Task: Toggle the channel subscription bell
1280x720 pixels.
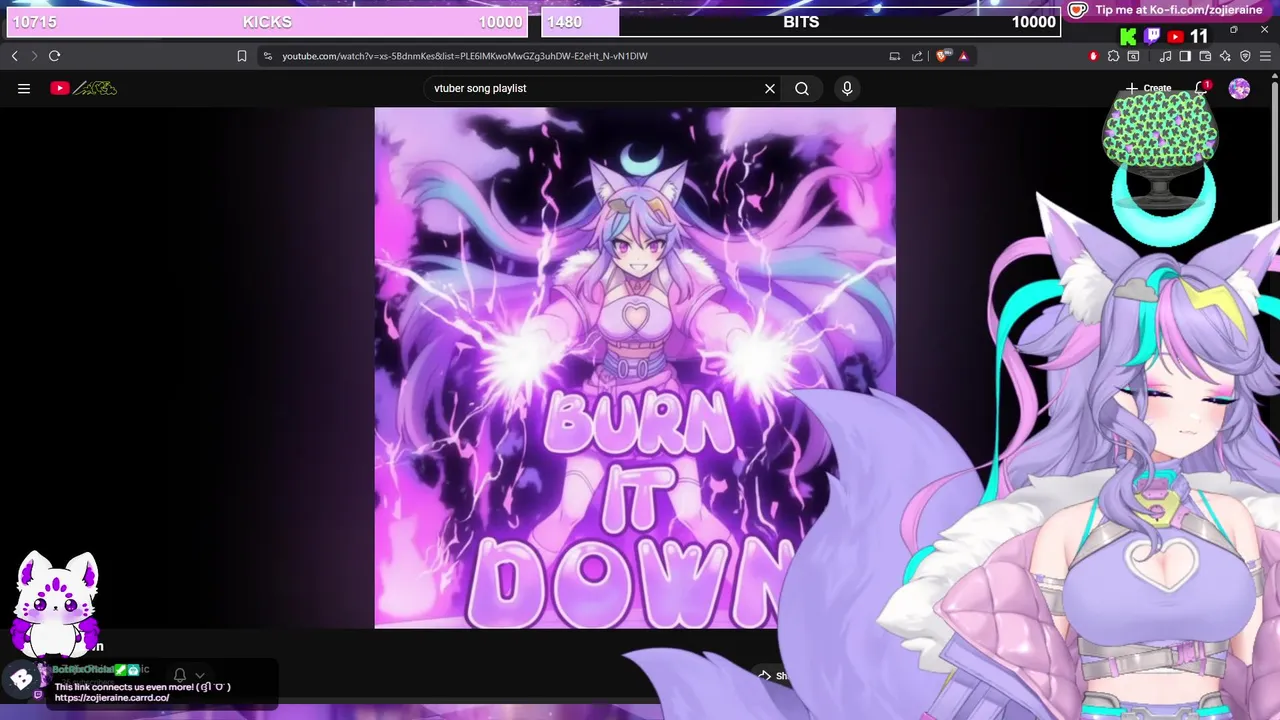Action: (x=180, y=676)
